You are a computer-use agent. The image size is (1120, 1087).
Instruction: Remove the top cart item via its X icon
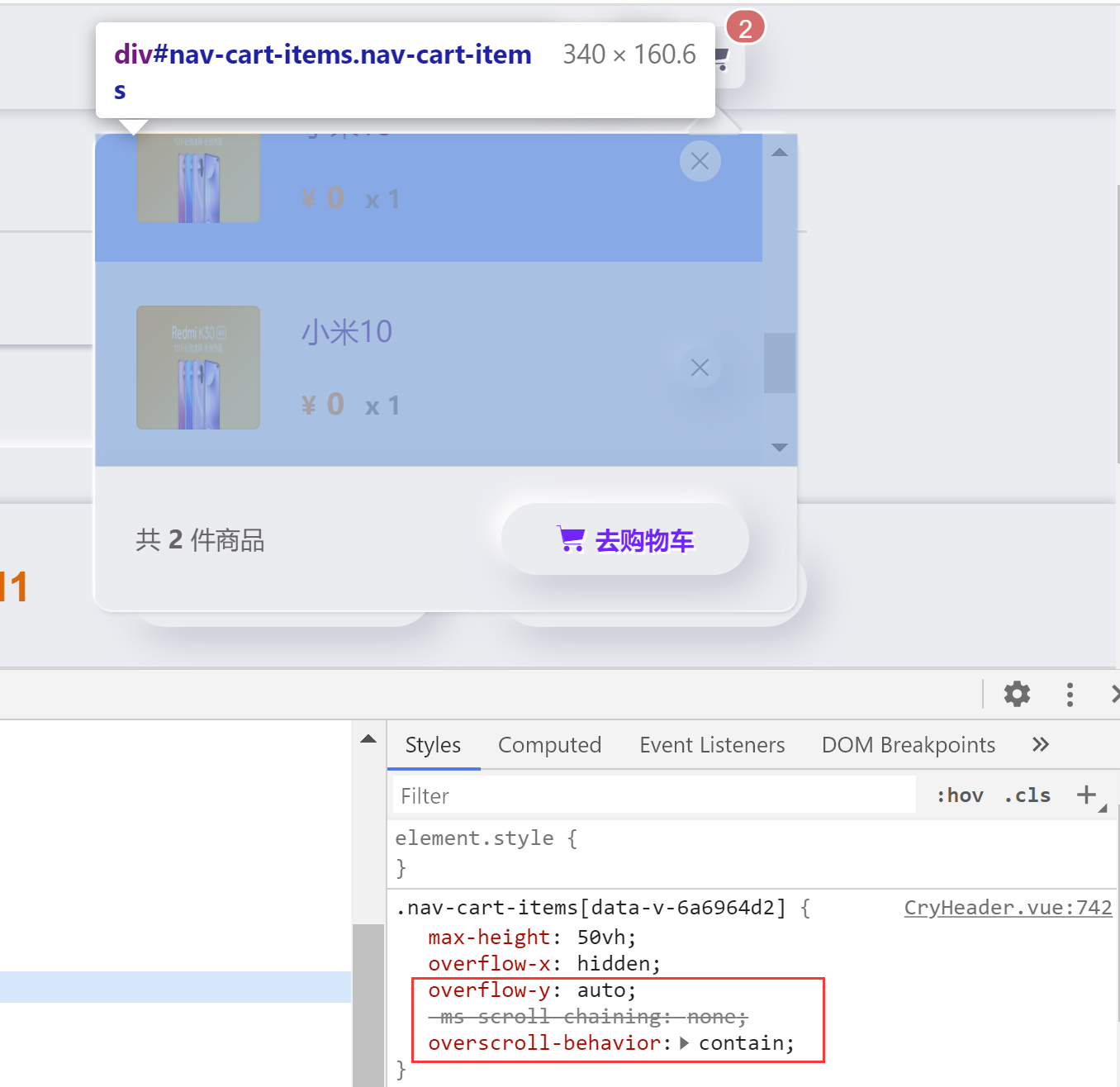coord(700,161)
